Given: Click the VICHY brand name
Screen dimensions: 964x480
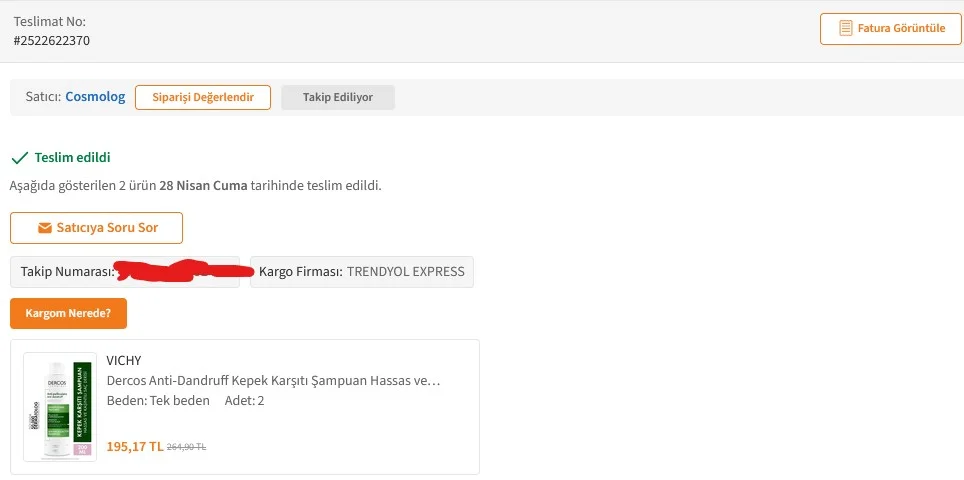Looking at the screenshot, I should click(124, 361).
